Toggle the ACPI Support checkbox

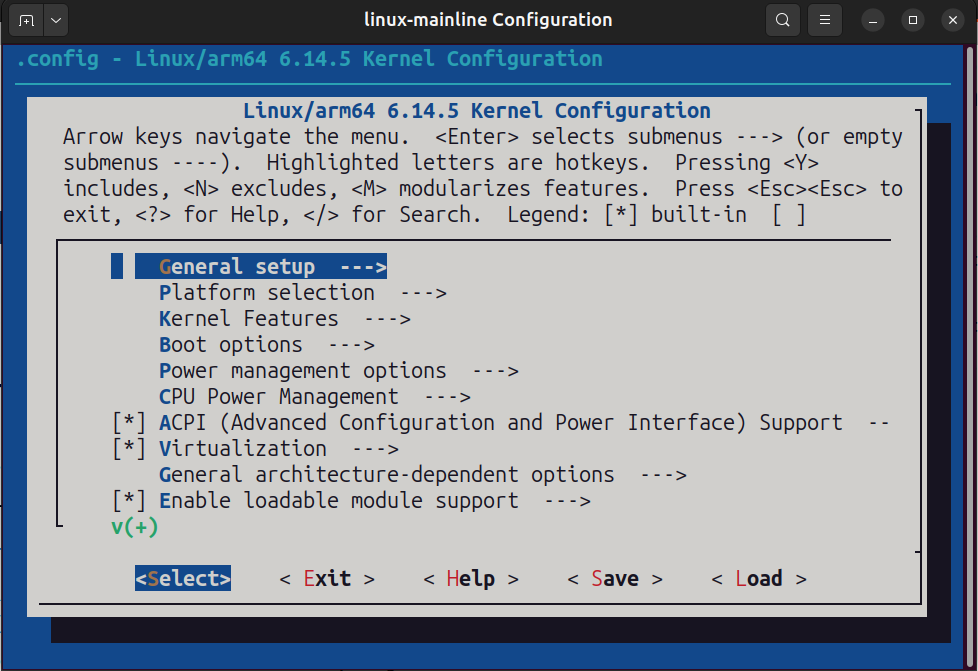(x=129, y=423)
